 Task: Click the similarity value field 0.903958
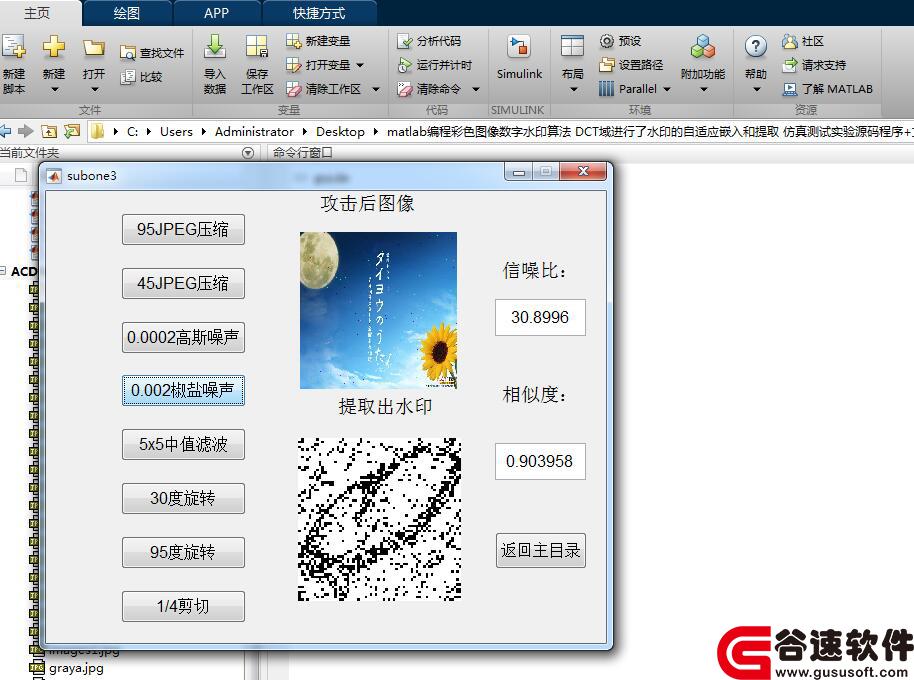click(x=540, y=461)
